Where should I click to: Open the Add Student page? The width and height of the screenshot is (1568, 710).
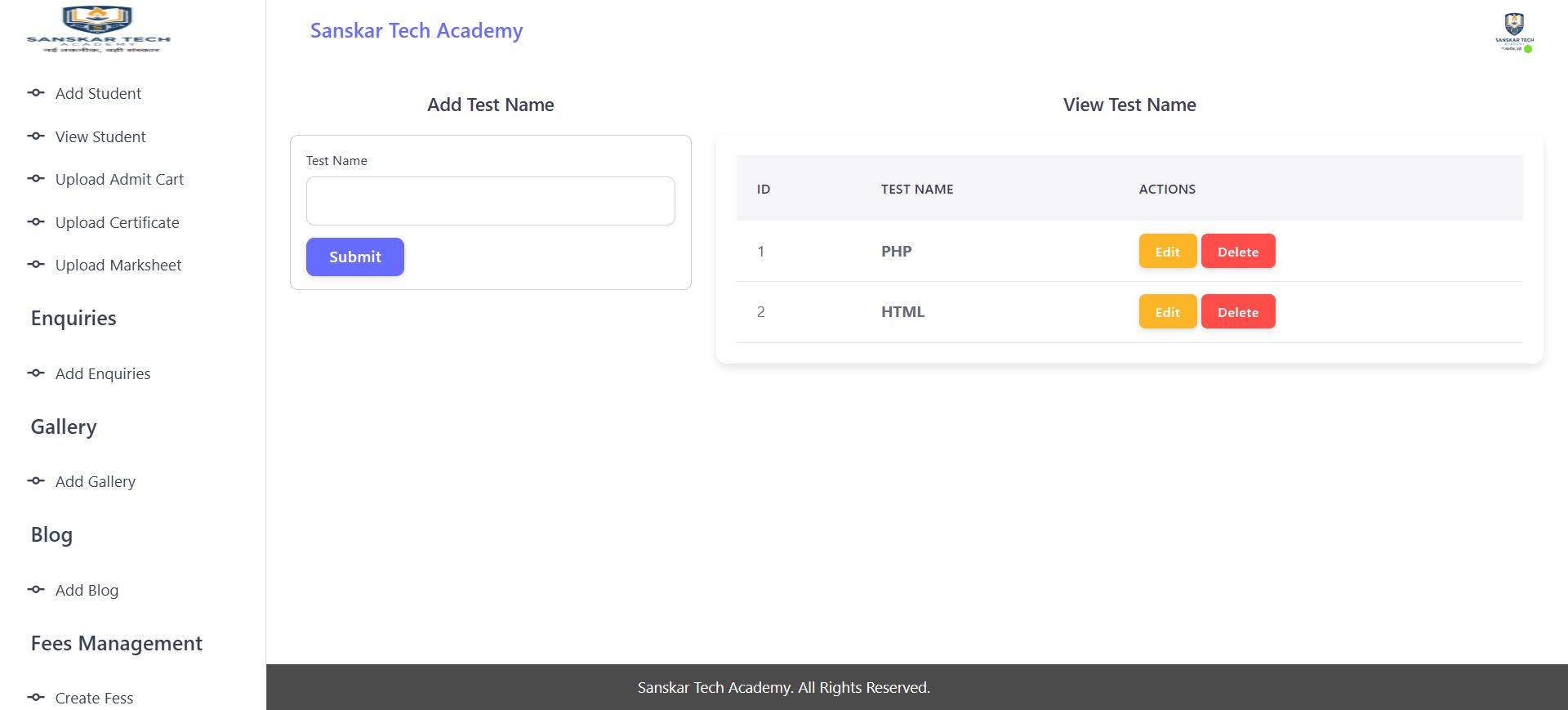(x=98, y=94)
